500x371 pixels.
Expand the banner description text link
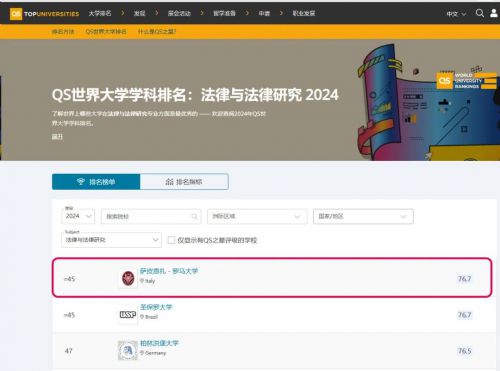tap(57, 137)
